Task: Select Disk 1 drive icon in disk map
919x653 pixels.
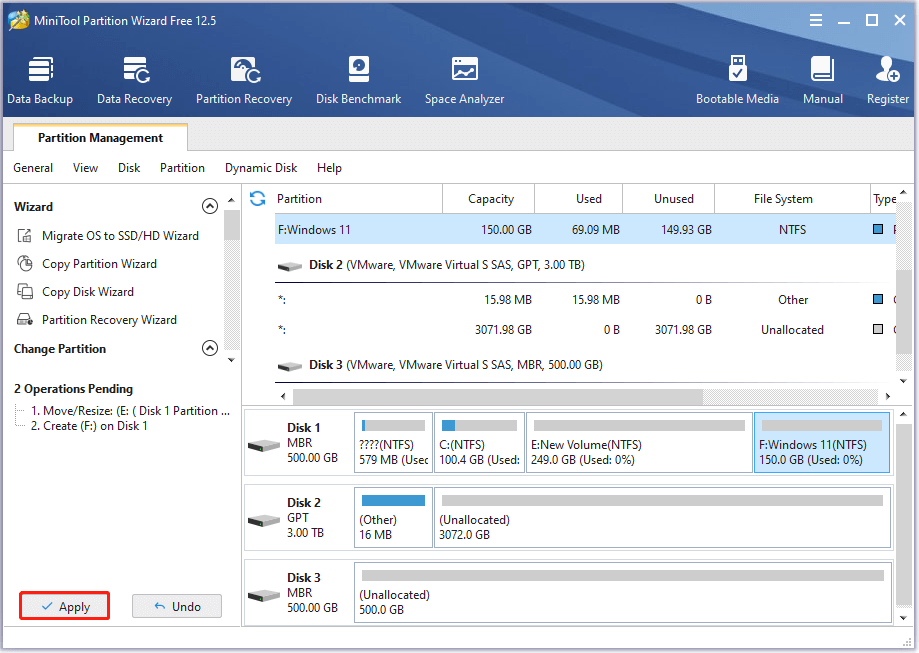Action: [x=264, y=445]
